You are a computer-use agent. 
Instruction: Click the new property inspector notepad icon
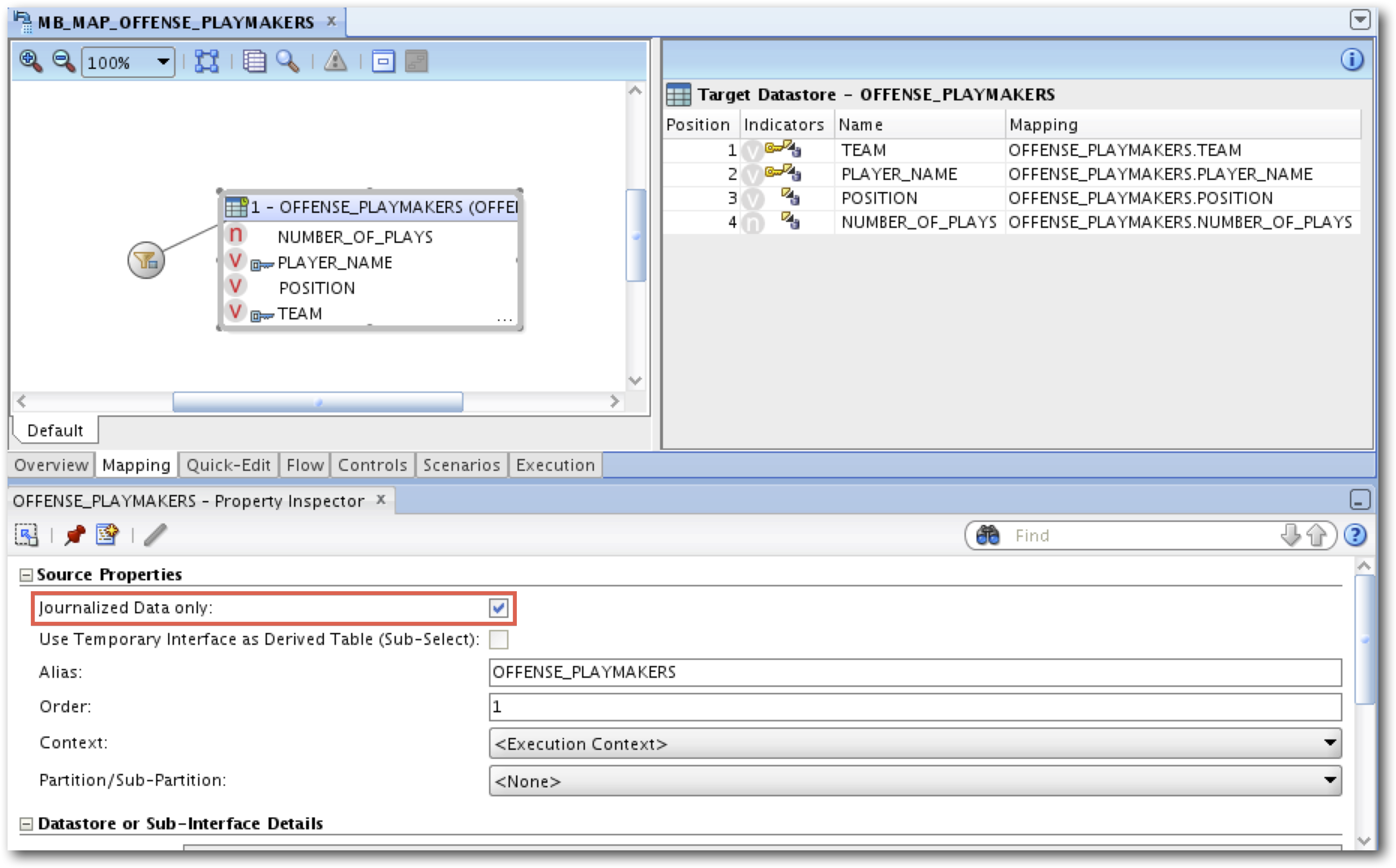click(x=107, y=534)
